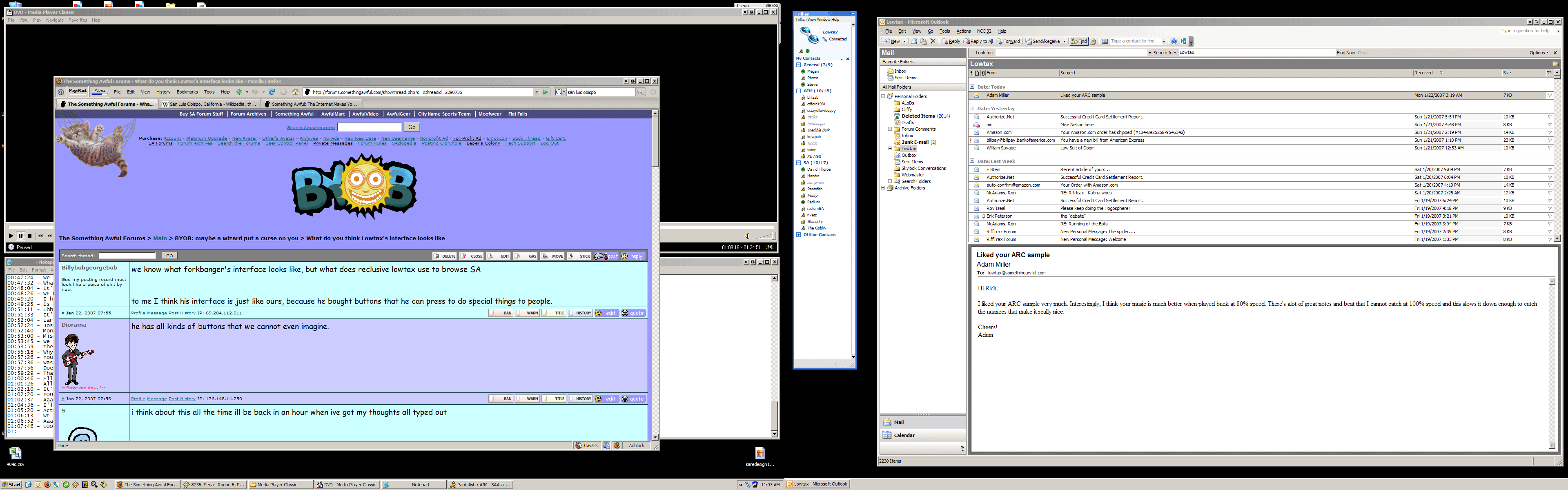Toggle flag on Roy Izeal email
Image resolution: width=1568 pixels, height=490 pixels.
pos(1550,208)
